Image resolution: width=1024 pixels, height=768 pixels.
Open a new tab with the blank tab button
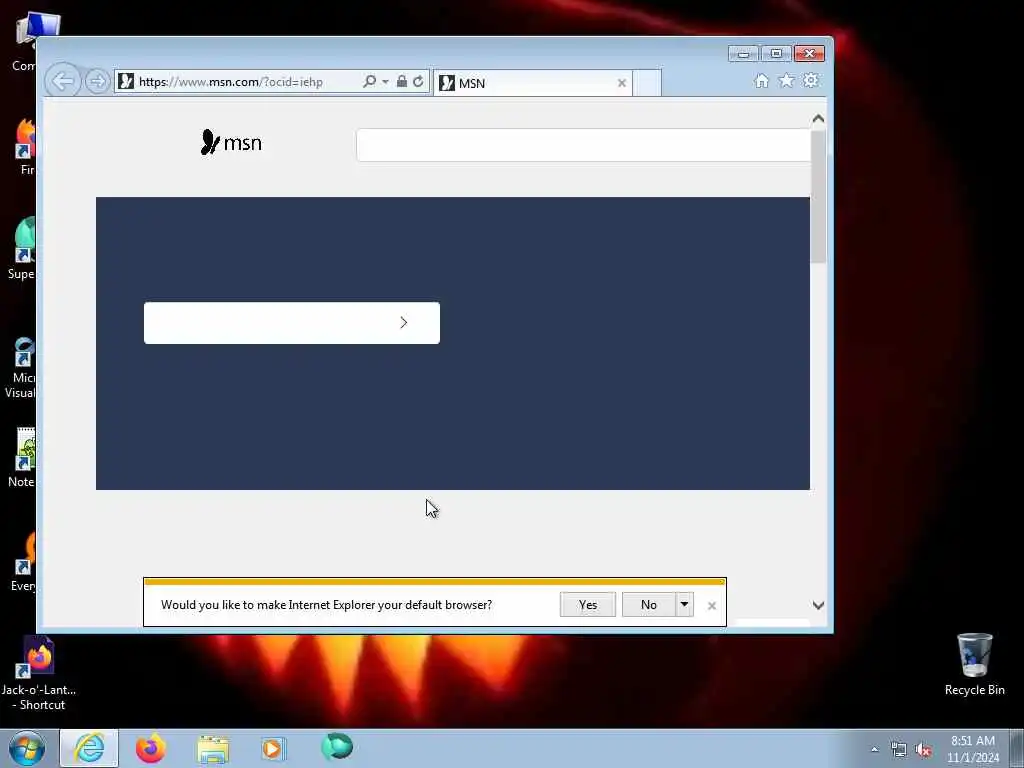point(647,83)
